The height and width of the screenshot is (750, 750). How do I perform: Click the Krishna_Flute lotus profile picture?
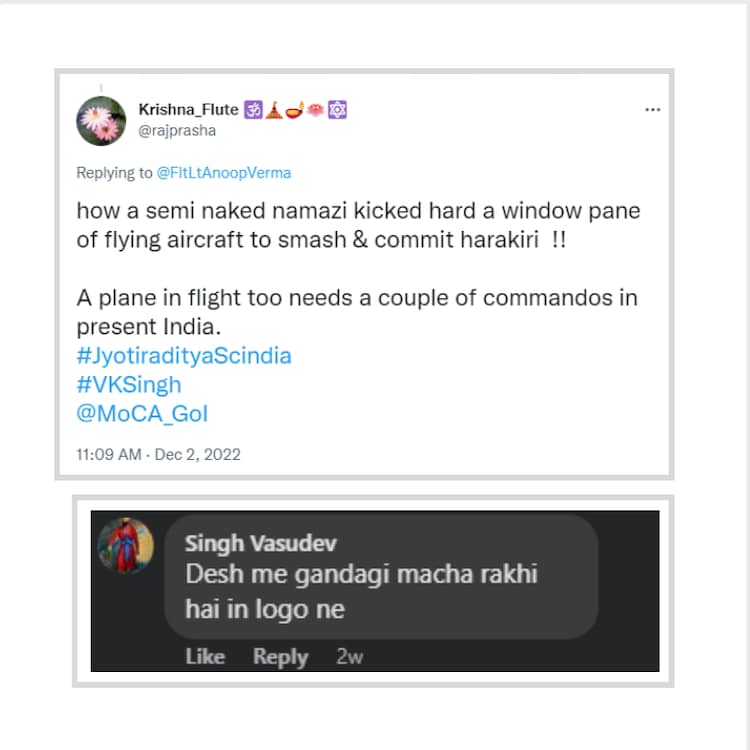(101, 121)
